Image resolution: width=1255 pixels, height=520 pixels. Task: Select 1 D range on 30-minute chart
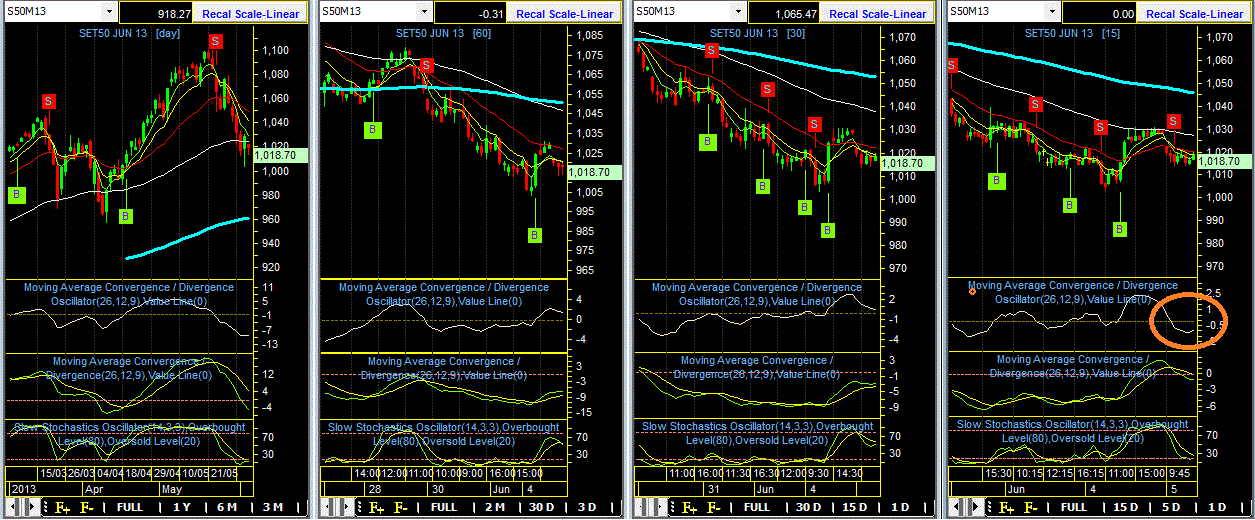click(900, 507)
